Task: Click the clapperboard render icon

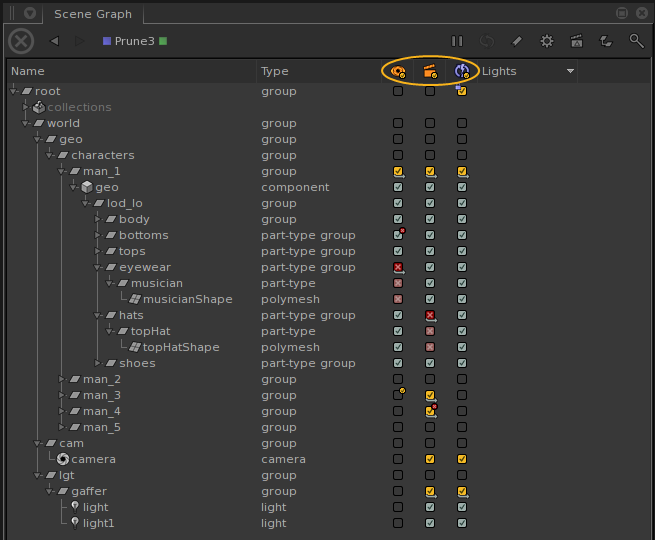Action: [x=576, y=41]
